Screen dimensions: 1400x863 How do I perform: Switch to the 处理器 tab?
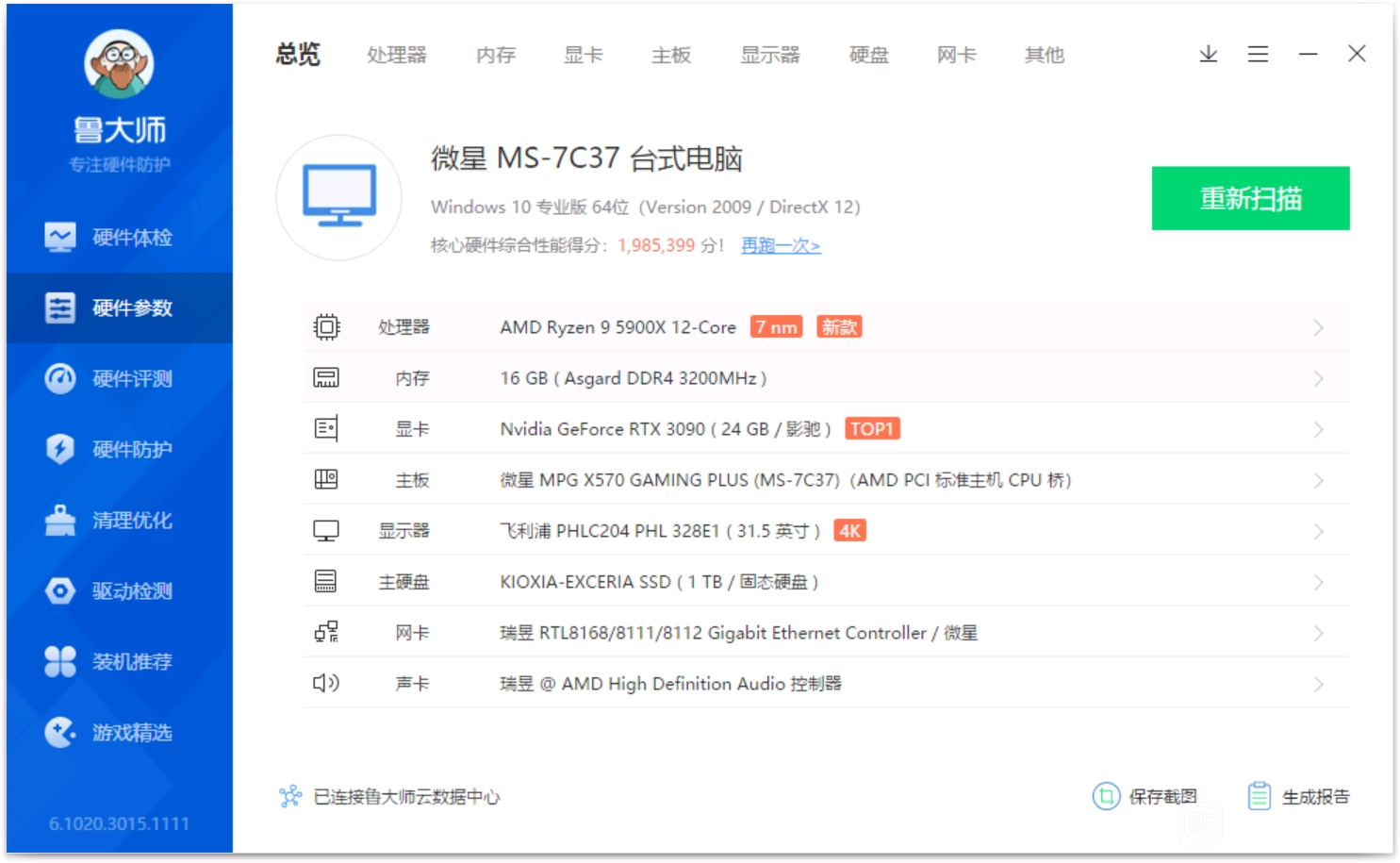397,55
